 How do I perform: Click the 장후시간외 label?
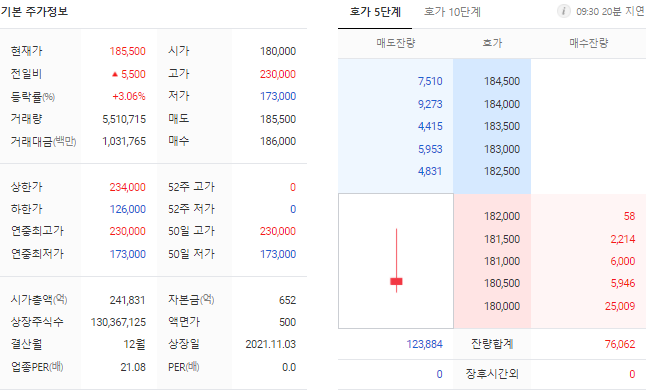click(x=492, y=374)
